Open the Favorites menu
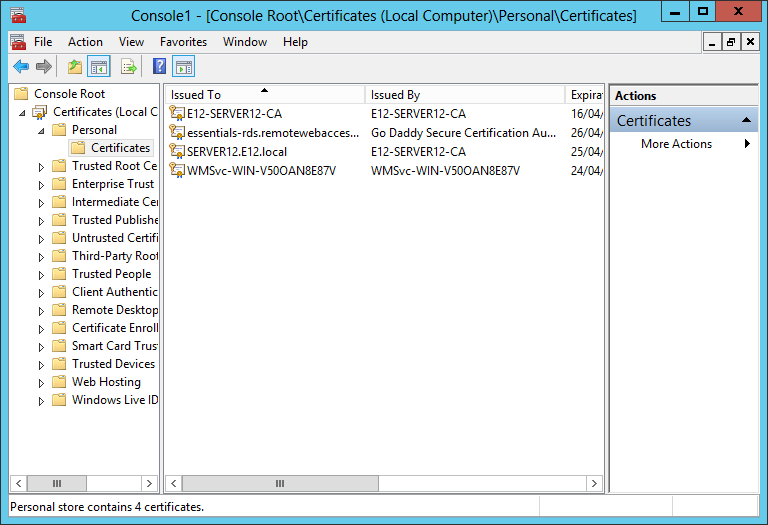Image resolution: width=768 pixels, height=525 pixels. point(183,42)
